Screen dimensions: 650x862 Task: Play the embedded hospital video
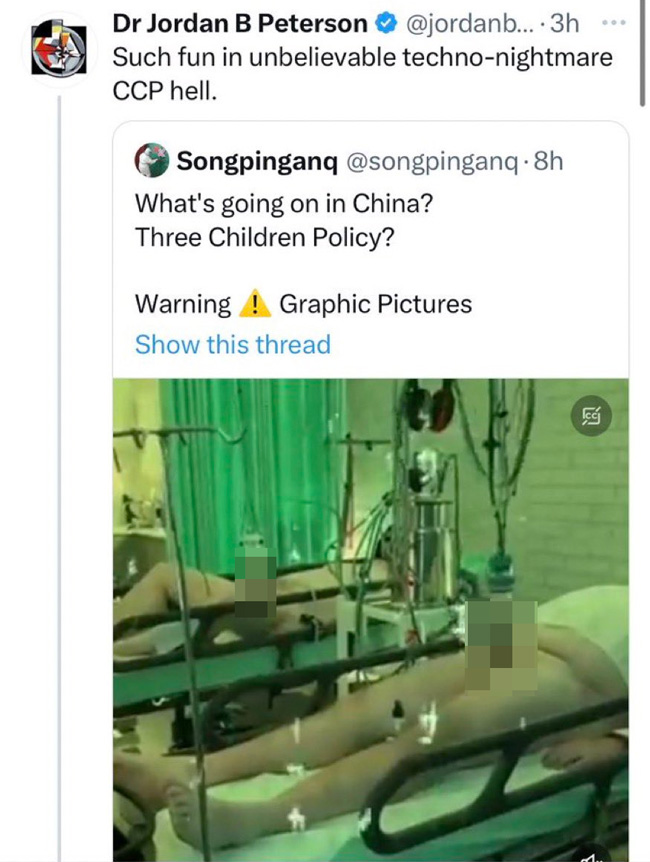[370, 620]
